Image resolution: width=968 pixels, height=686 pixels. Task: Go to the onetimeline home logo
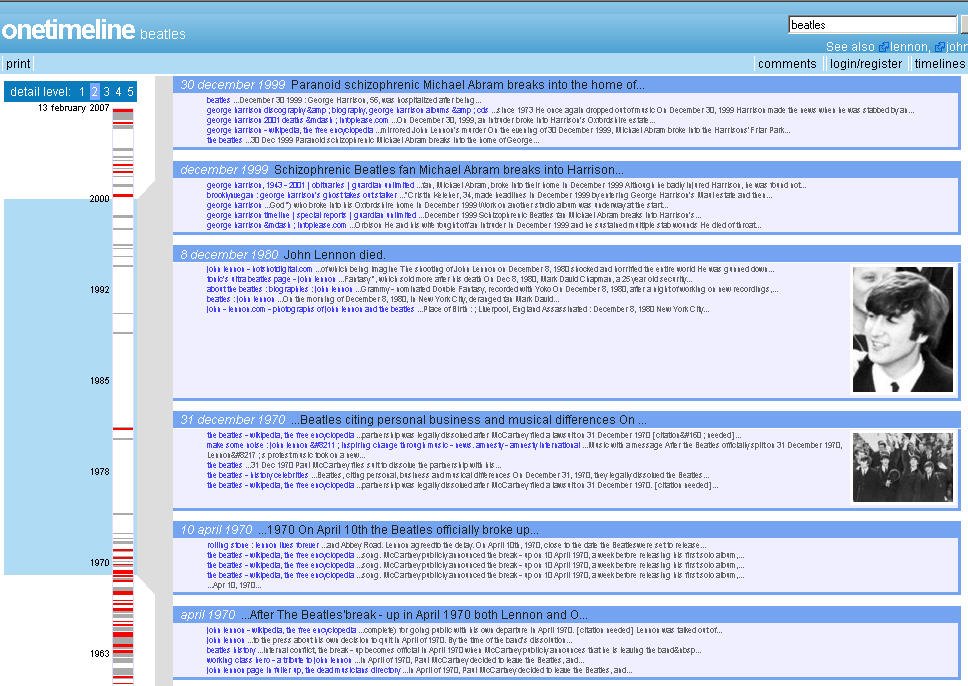[68, 30]
